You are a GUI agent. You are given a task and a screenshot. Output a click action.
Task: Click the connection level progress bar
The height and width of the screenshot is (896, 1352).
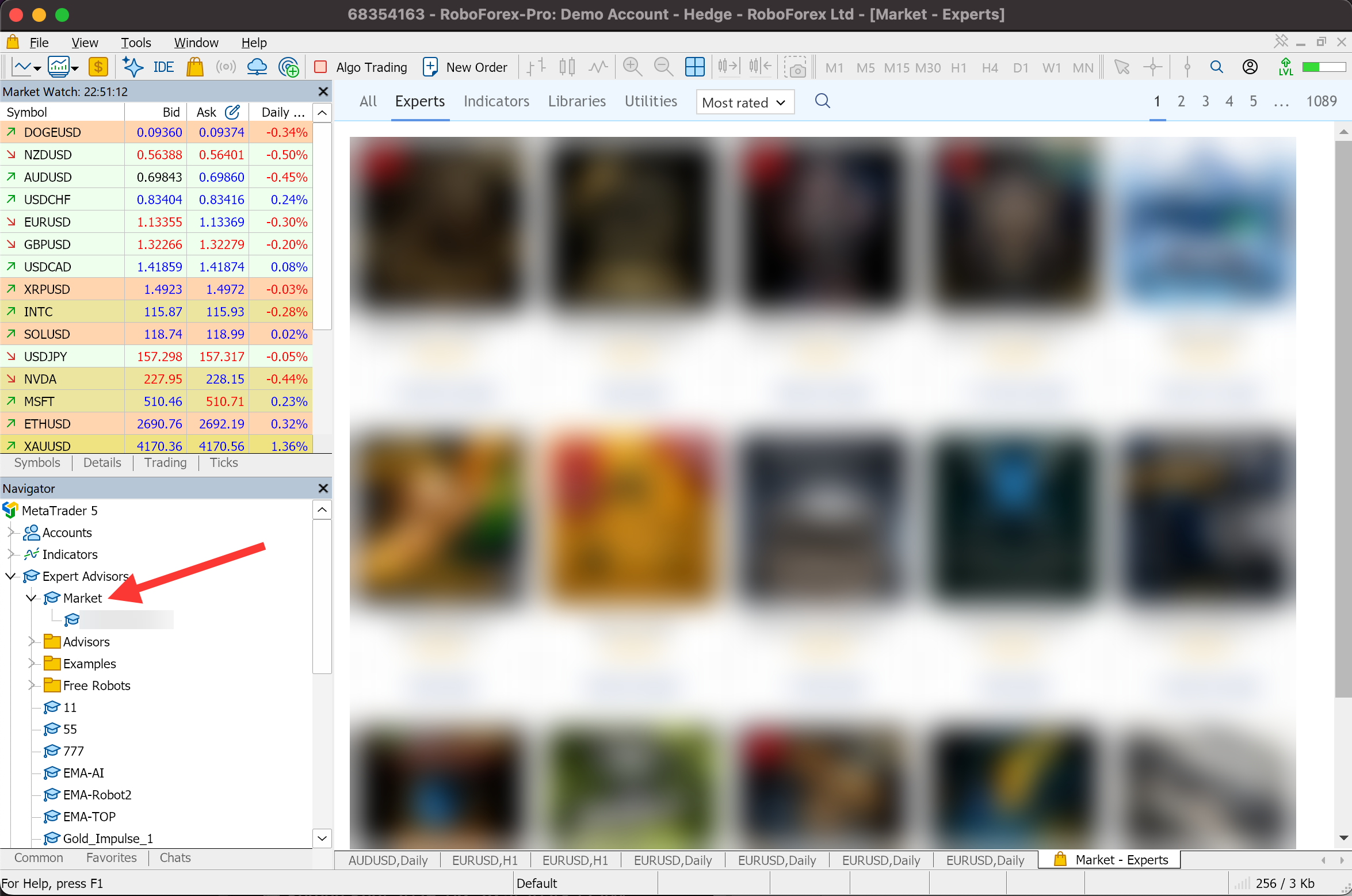1324,67
